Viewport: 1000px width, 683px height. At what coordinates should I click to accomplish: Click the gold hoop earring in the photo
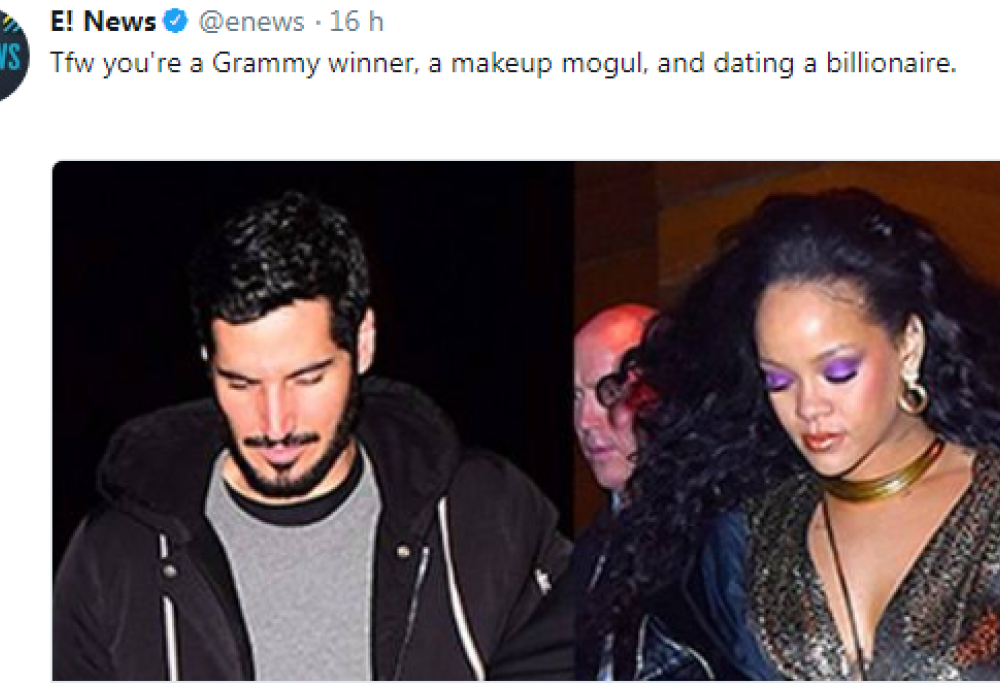pos(912,397)
